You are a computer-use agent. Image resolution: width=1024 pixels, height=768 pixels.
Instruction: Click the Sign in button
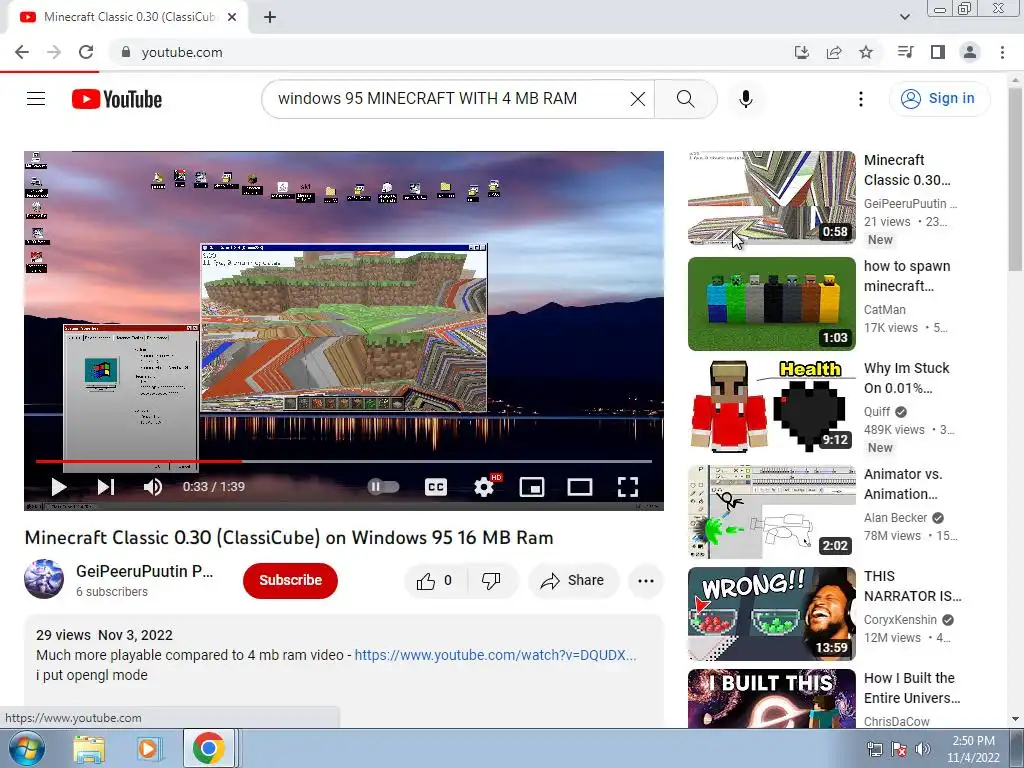939,99
